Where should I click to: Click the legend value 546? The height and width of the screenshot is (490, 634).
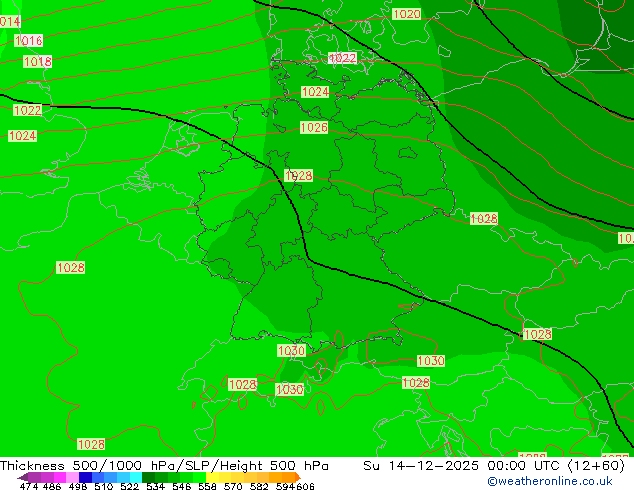(x=182, y=486)
